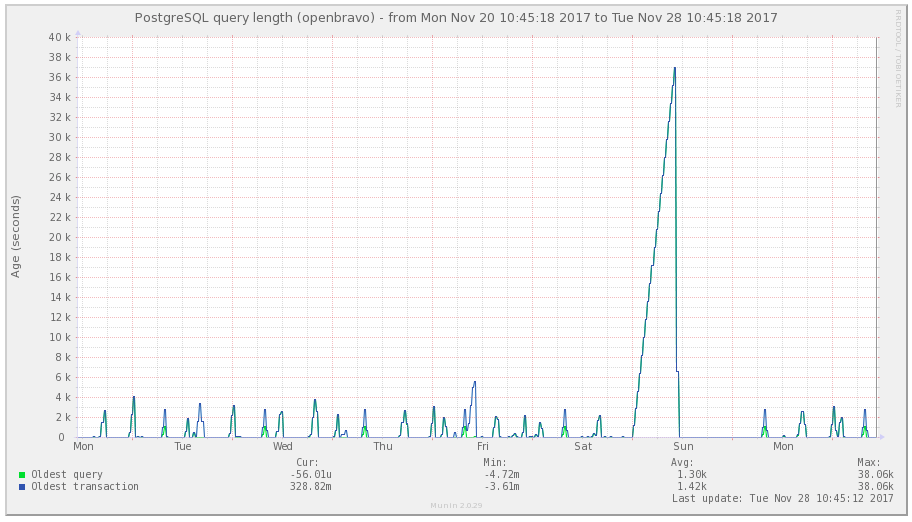Click the Wed label on the time axis
The image size is (912, 522).
tap(283, 446)
